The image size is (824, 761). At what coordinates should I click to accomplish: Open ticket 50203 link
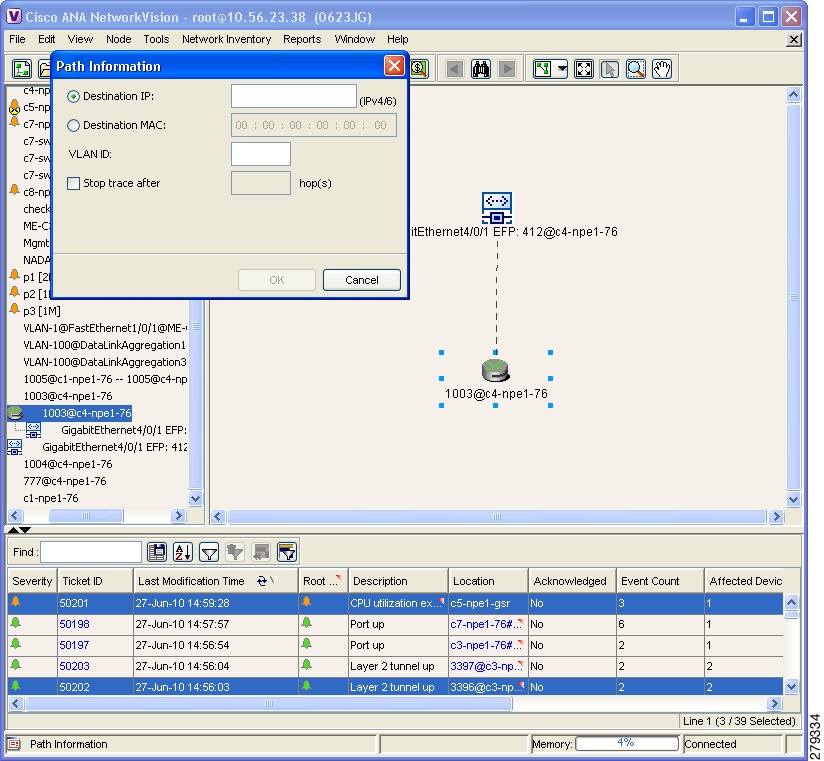click(74, 666)
